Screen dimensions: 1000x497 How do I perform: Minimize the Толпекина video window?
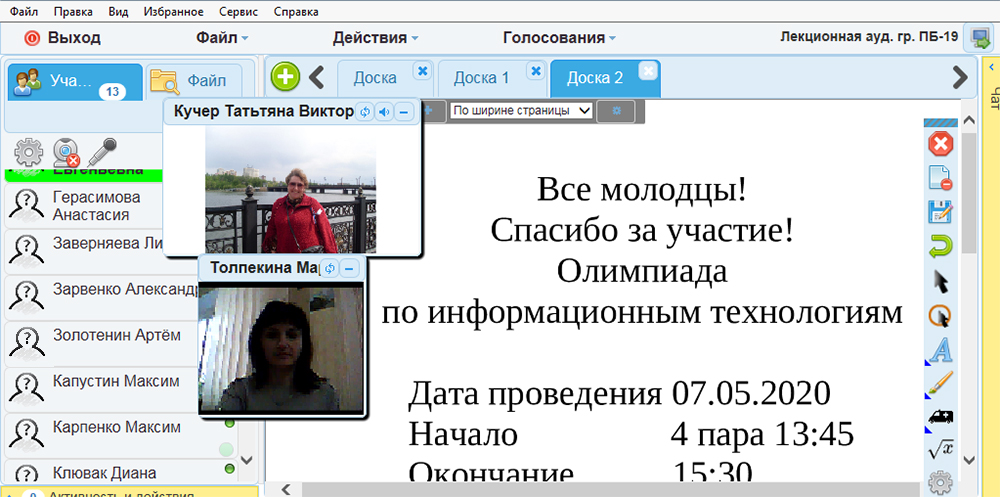click(350, 268)
